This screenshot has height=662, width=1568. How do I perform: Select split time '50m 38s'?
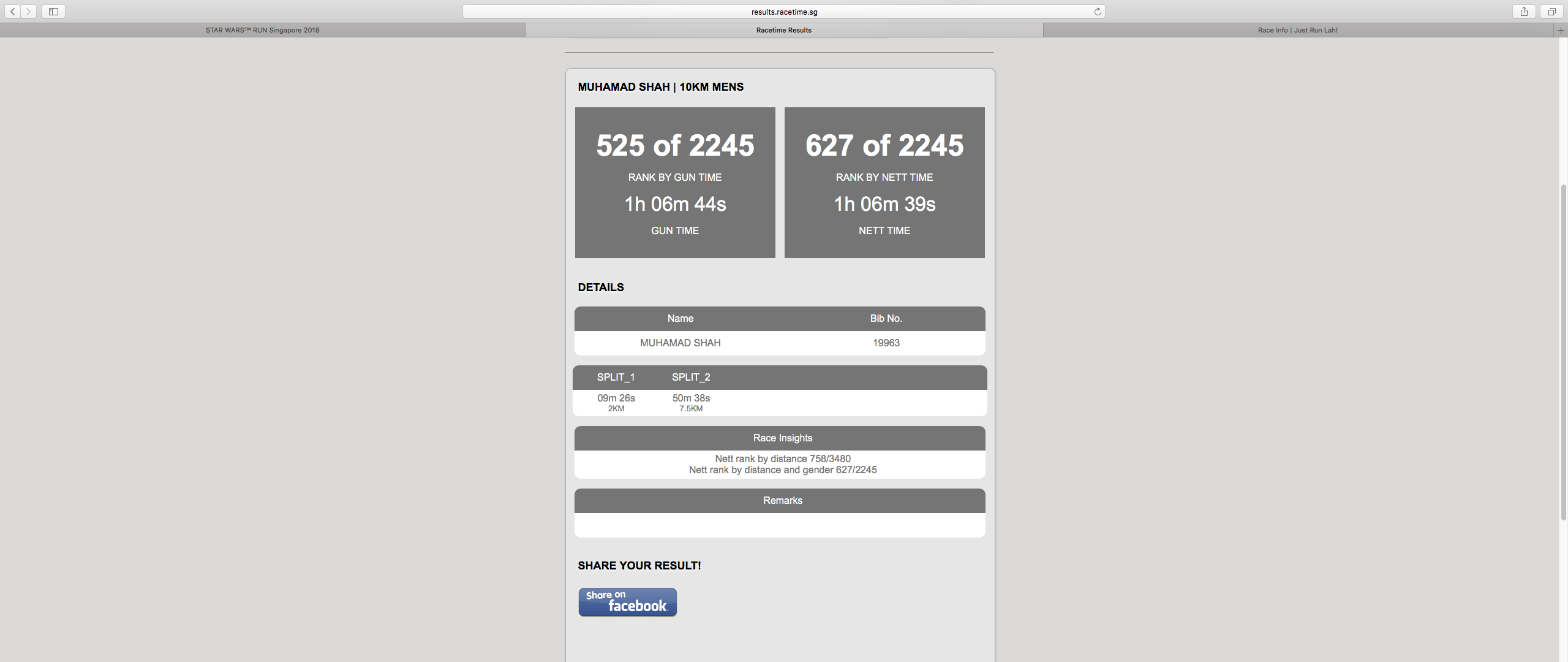[691, 398]
